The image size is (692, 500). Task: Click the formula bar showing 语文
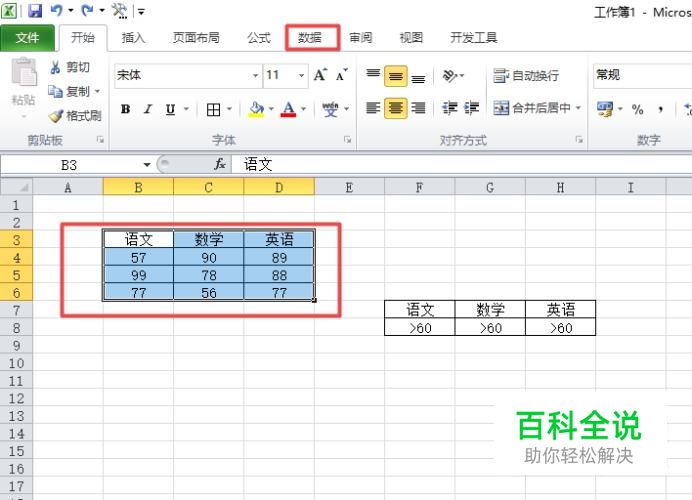tap(461, 165)
